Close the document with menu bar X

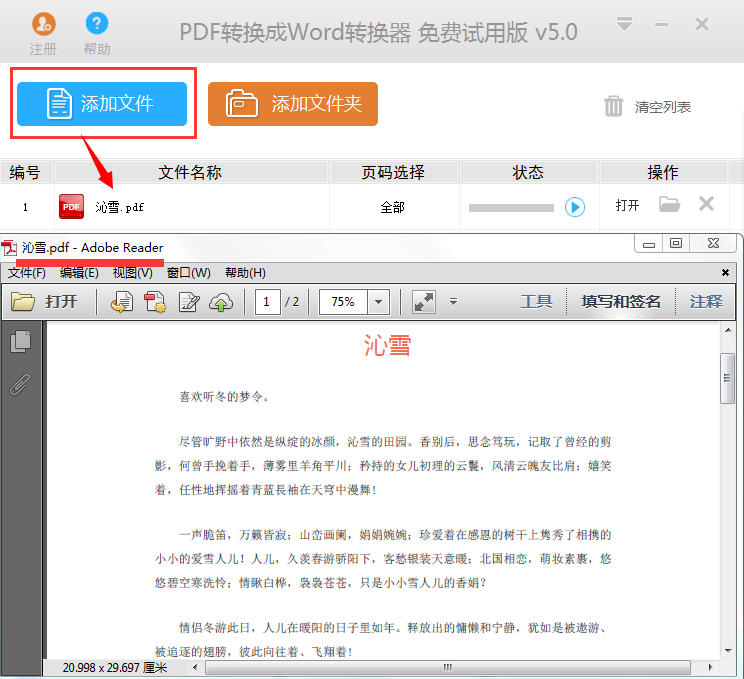(725, 272)
